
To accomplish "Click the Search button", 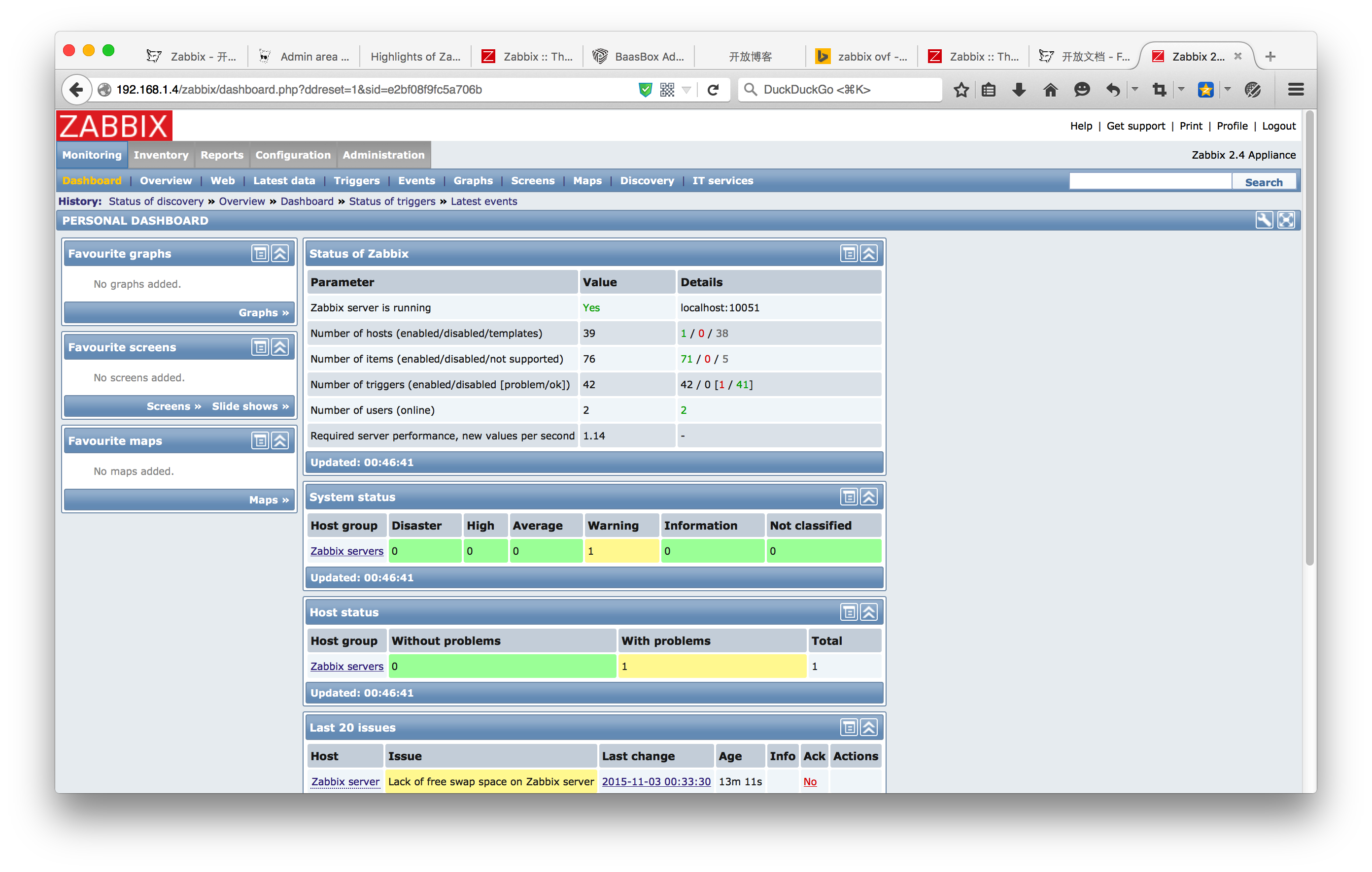I will (x=1263, y=182).
